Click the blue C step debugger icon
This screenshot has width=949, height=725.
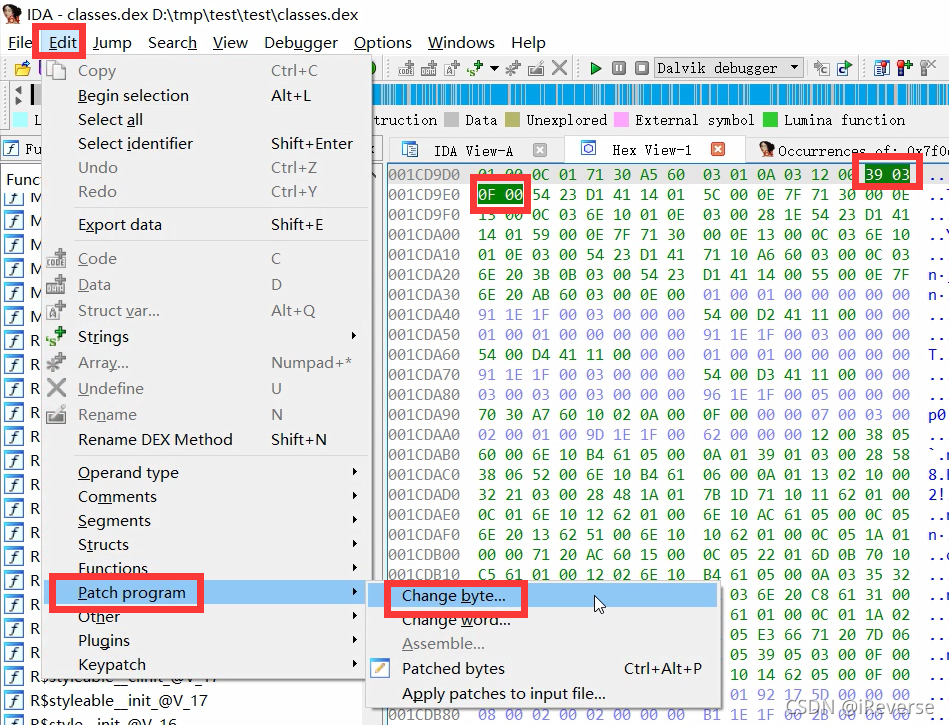[844, 68]
